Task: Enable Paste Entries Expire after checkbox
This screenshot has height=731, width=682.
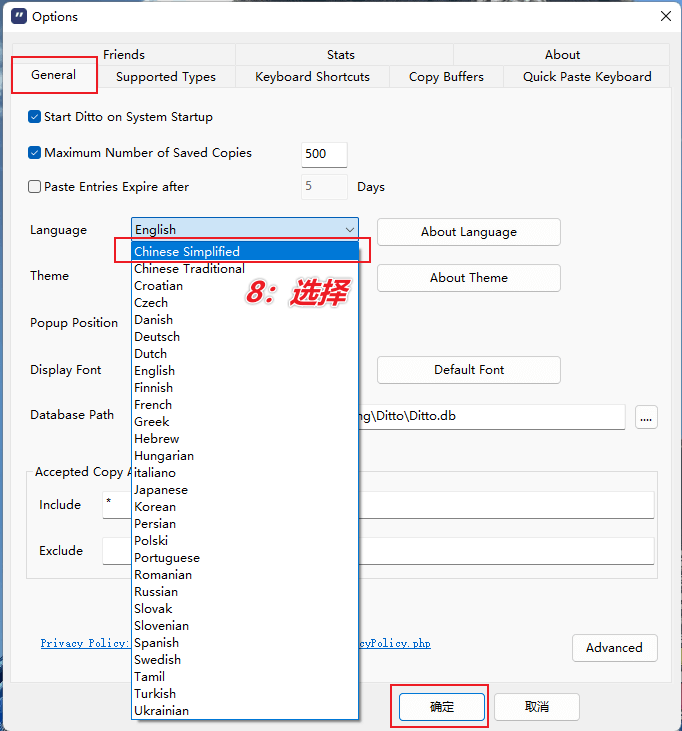Action: pos(35,187)
